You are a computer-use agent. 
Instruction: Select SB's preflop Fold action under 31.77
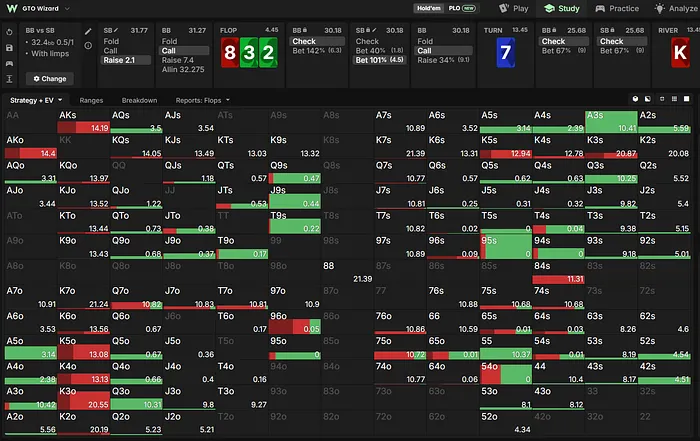pos(125,41)
